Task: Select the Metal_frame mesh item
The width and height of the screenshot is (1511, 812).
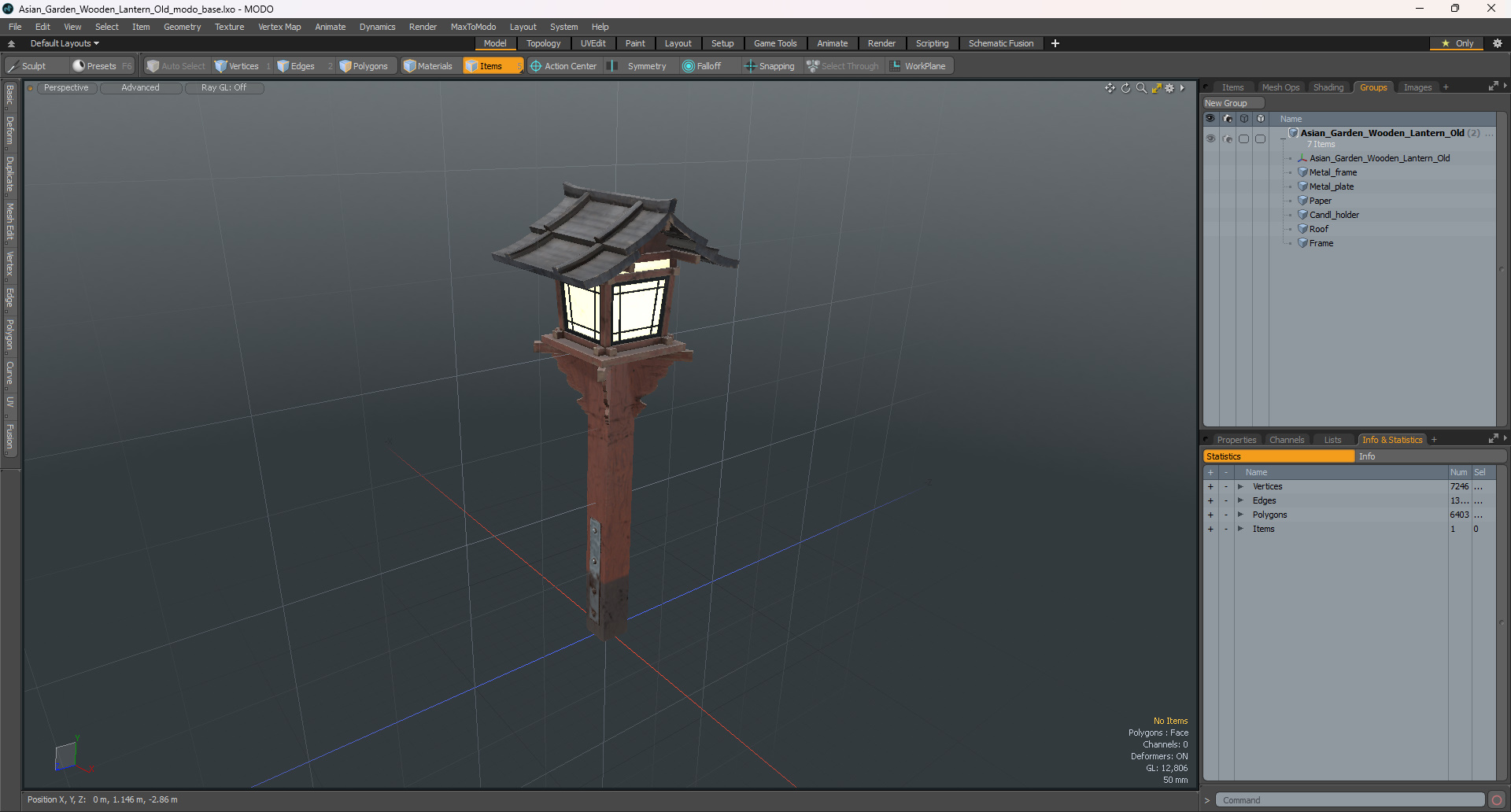Action: 1332,172
